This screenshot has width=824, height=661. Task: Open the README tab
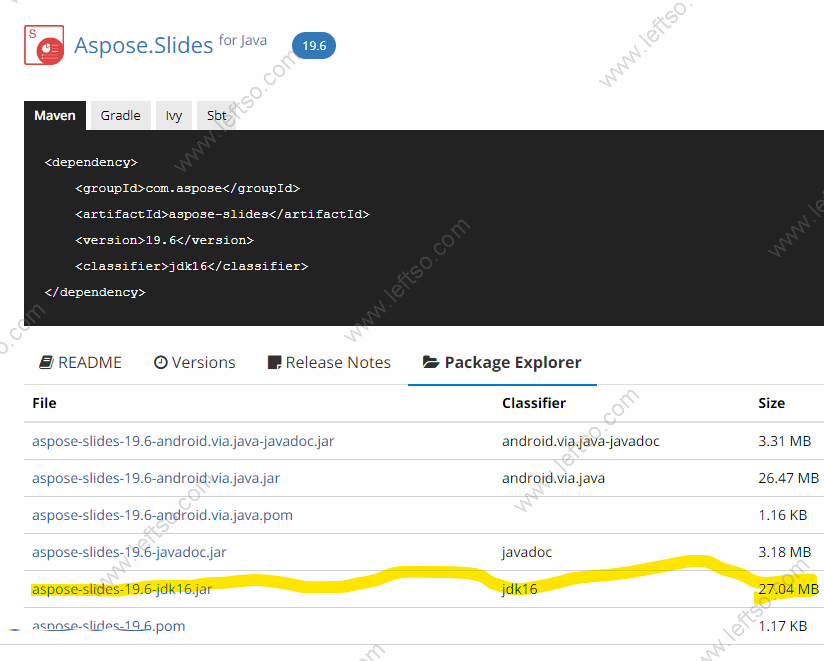coord(80,363)
